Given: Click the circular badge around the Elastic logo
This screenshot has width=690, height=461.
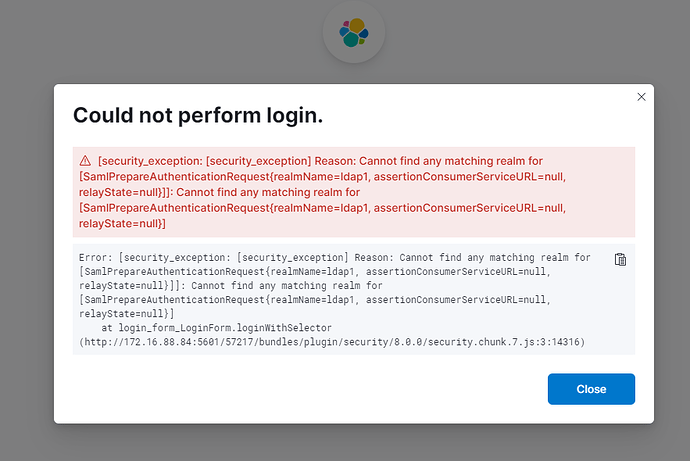Looking at the screenshot, I should click(x=354, y=32).
